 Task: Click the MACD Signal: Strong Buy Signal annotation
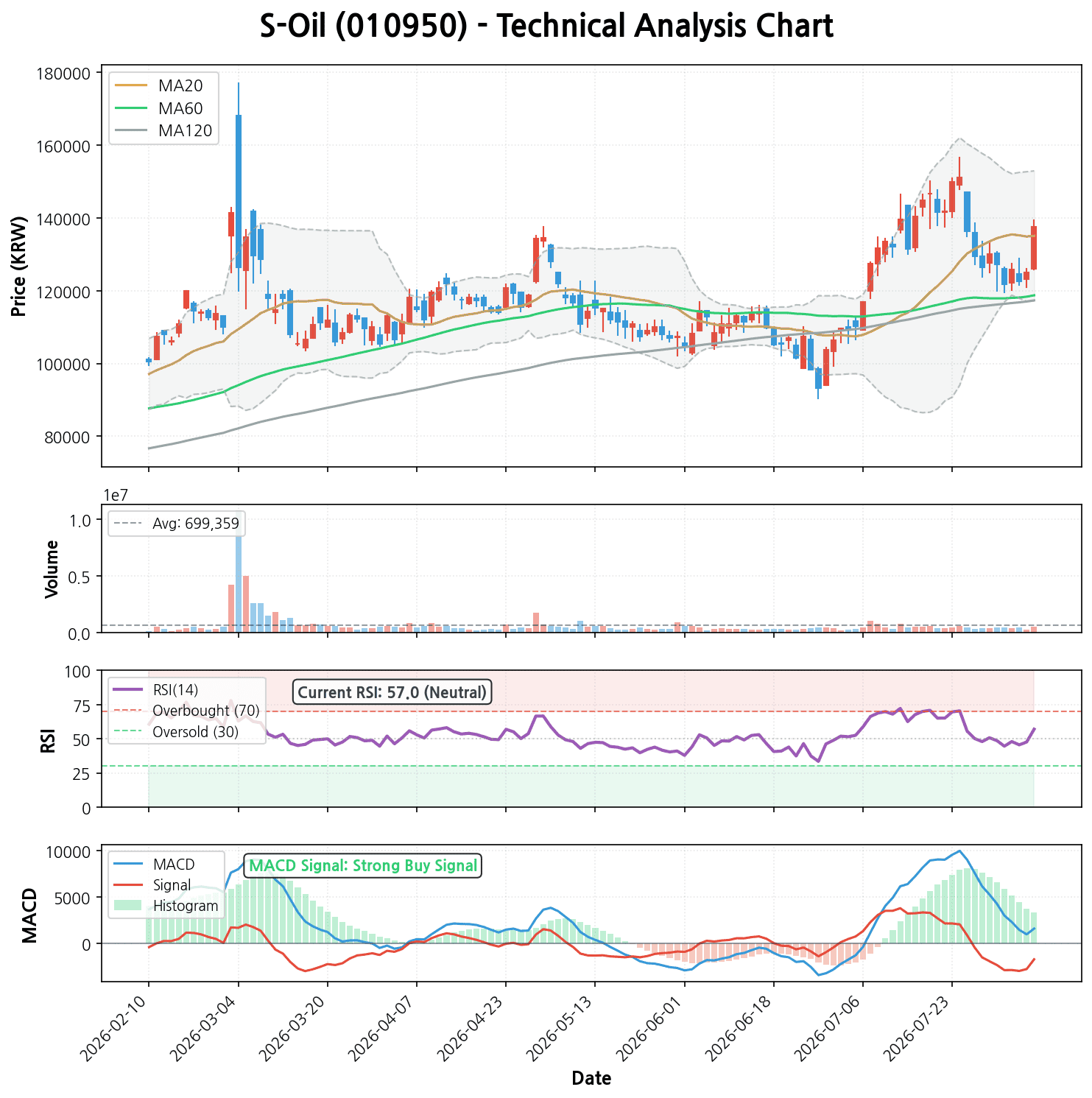click(x=363, y=866)
